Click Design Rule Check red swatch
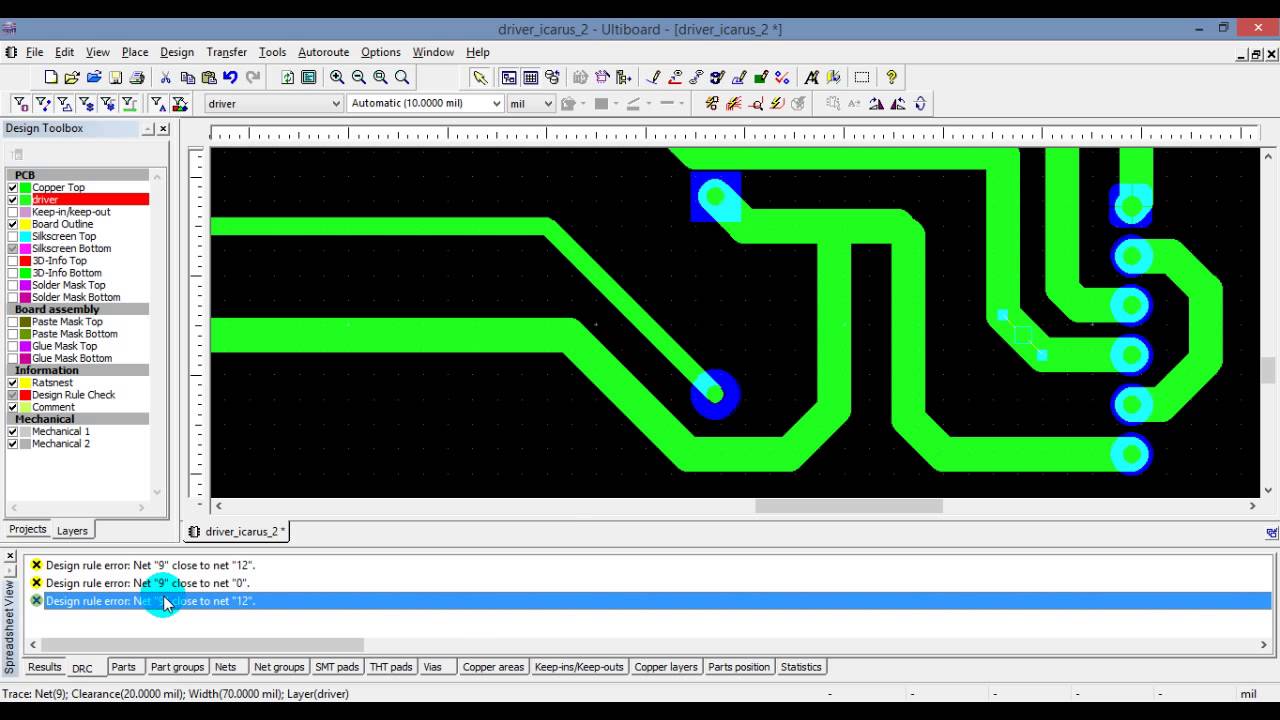Viewport: 1280px width, 720px height. pyautogui.click(x=25, y=395)
